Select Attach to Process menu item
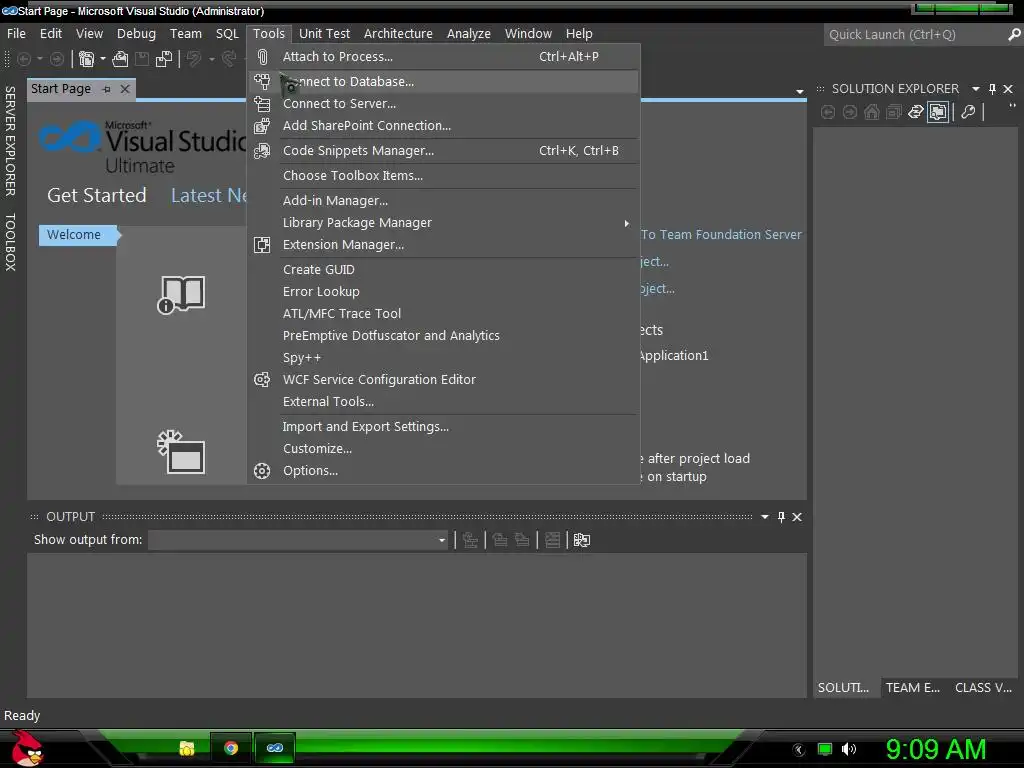 click(x=443, y=57)
